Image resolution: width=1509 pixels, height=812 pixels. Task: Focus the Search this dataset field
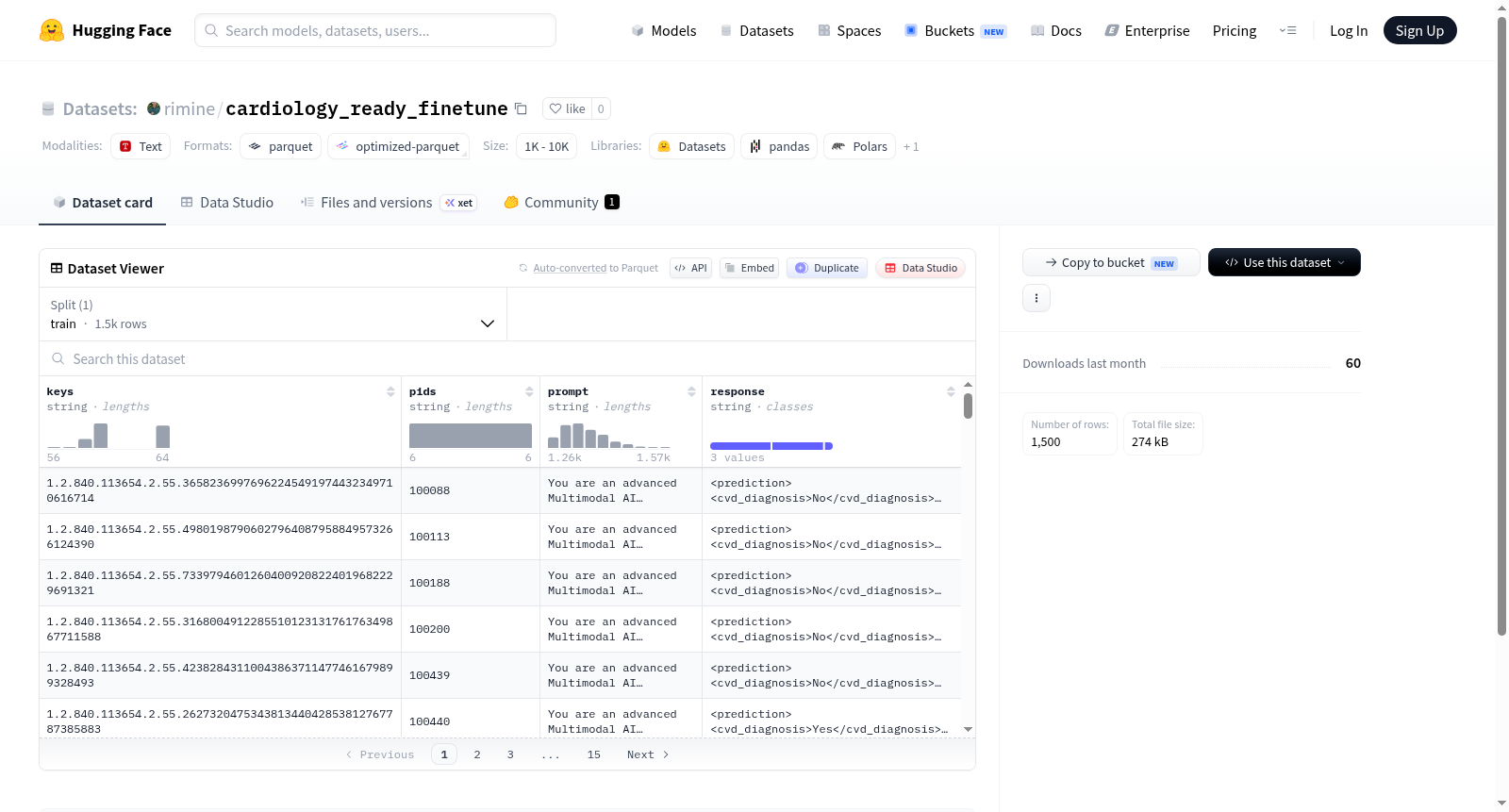coord(507,358)
